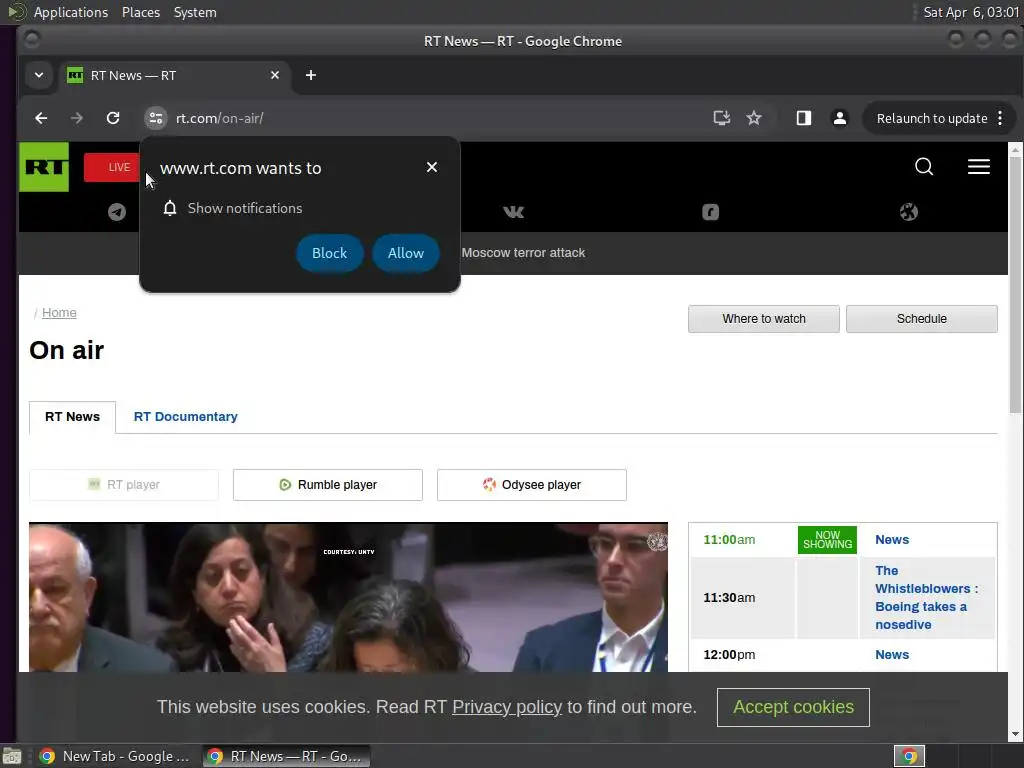The height and width of the screenshot is (768, 1024).
Task: Click the NOW SHOWING badge
Action: click(x=827, y=539)
